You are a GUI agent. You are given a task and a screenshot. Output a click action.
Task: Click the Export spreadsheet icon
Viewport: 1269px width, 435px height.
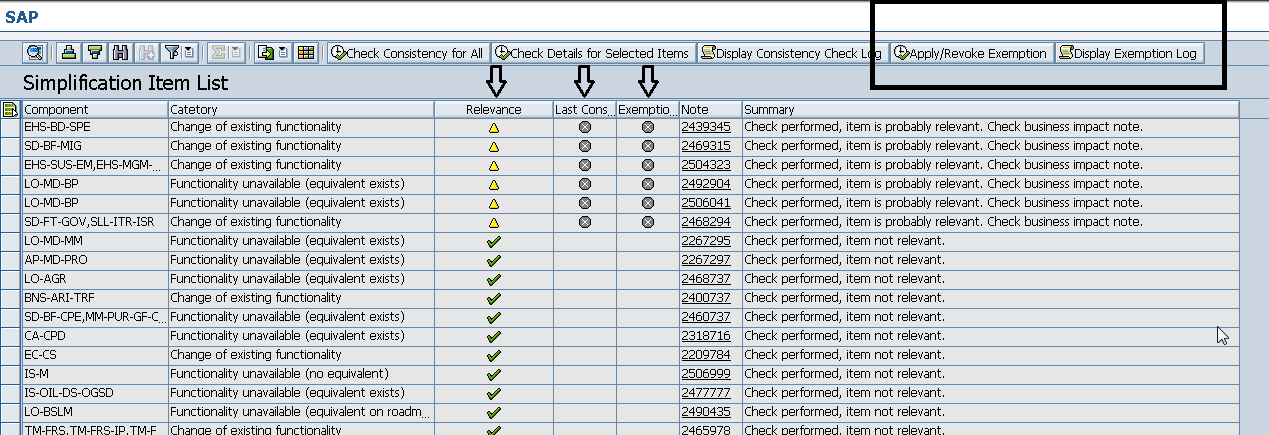coord(266,53)
